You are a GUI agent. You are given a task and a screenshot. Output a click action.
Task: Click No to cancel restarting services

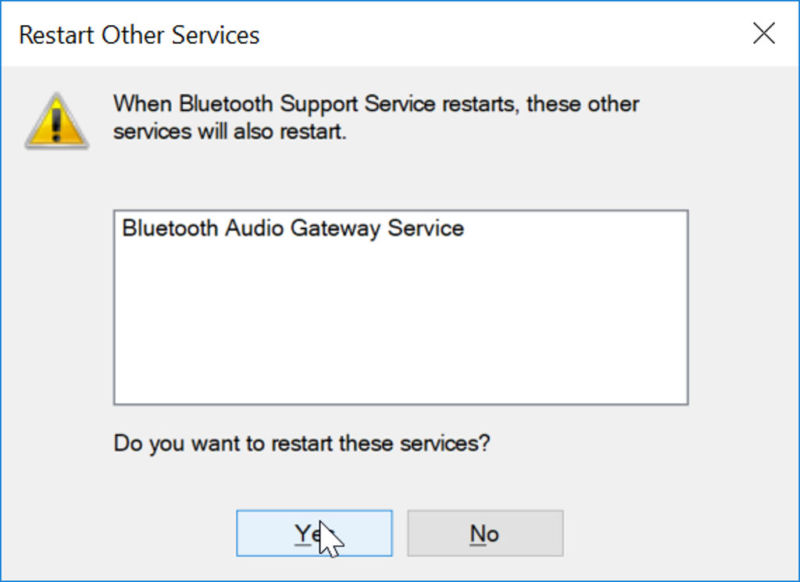pos(486,532)
